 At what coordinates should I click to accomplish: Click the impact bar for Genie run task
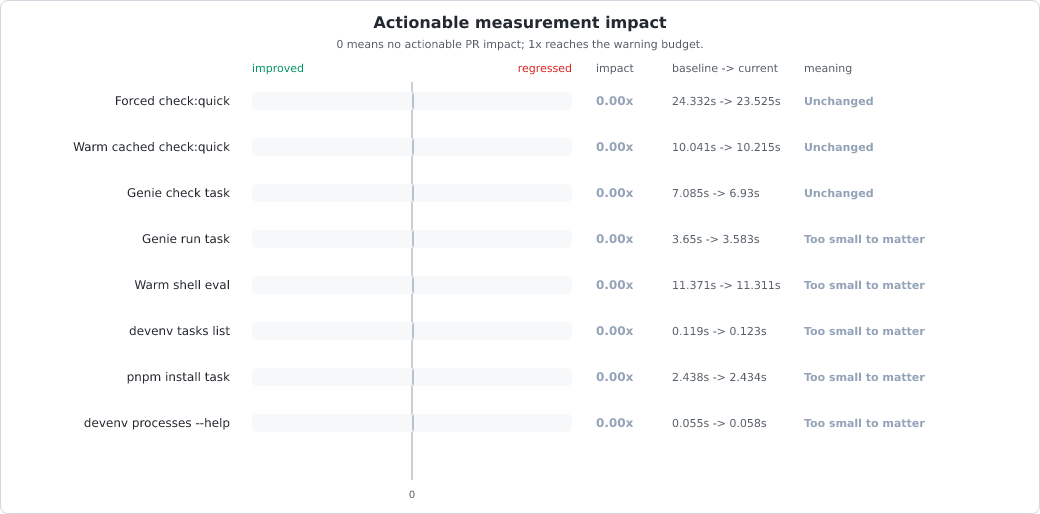pos(412,239)
